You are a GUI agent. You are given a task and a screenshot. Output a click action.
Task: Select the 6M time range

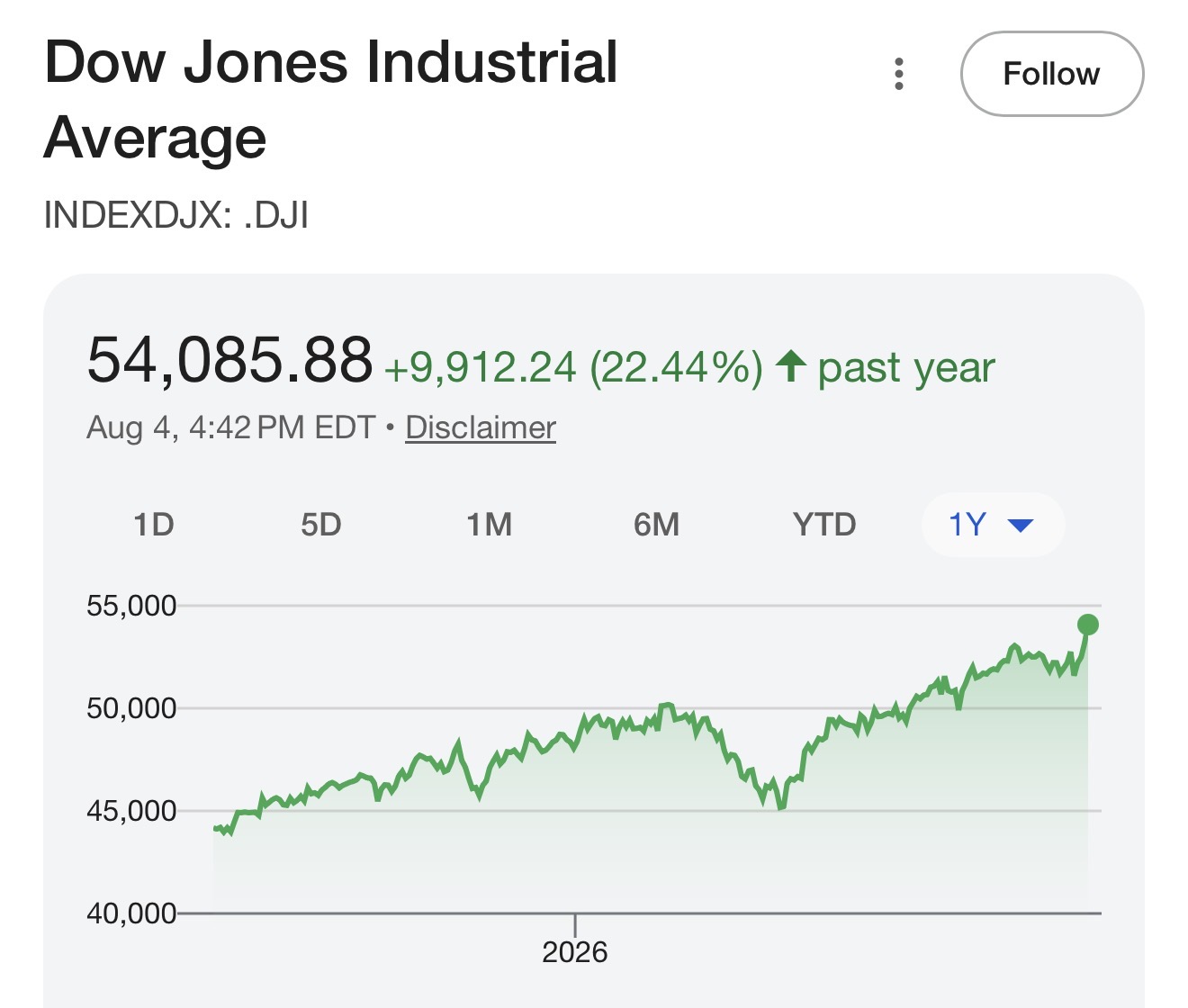(x=656, y=524)
